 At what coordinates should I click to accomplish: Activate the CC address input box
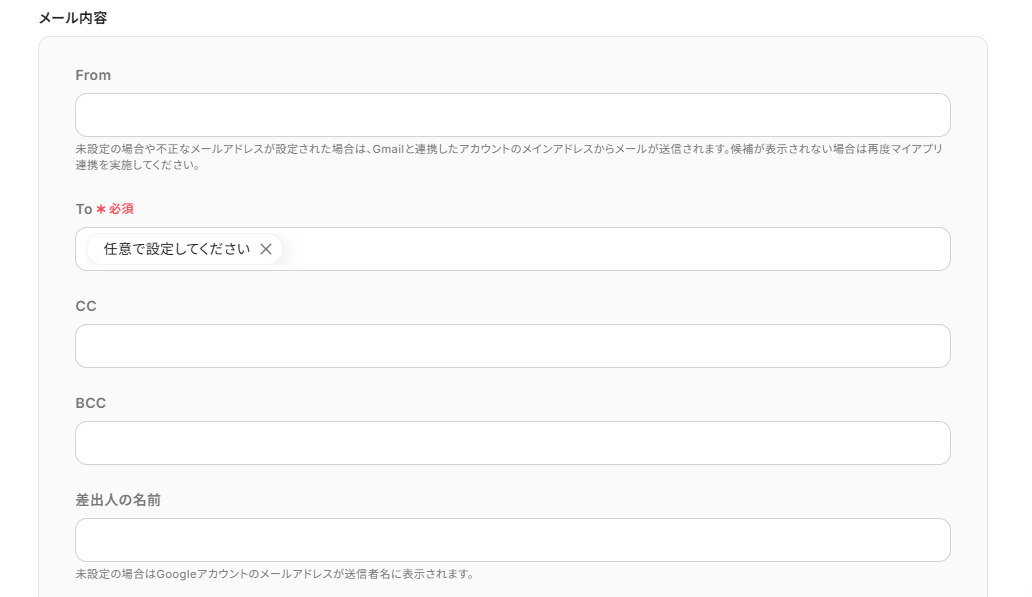pyautogui.click(x=513, y=346)
